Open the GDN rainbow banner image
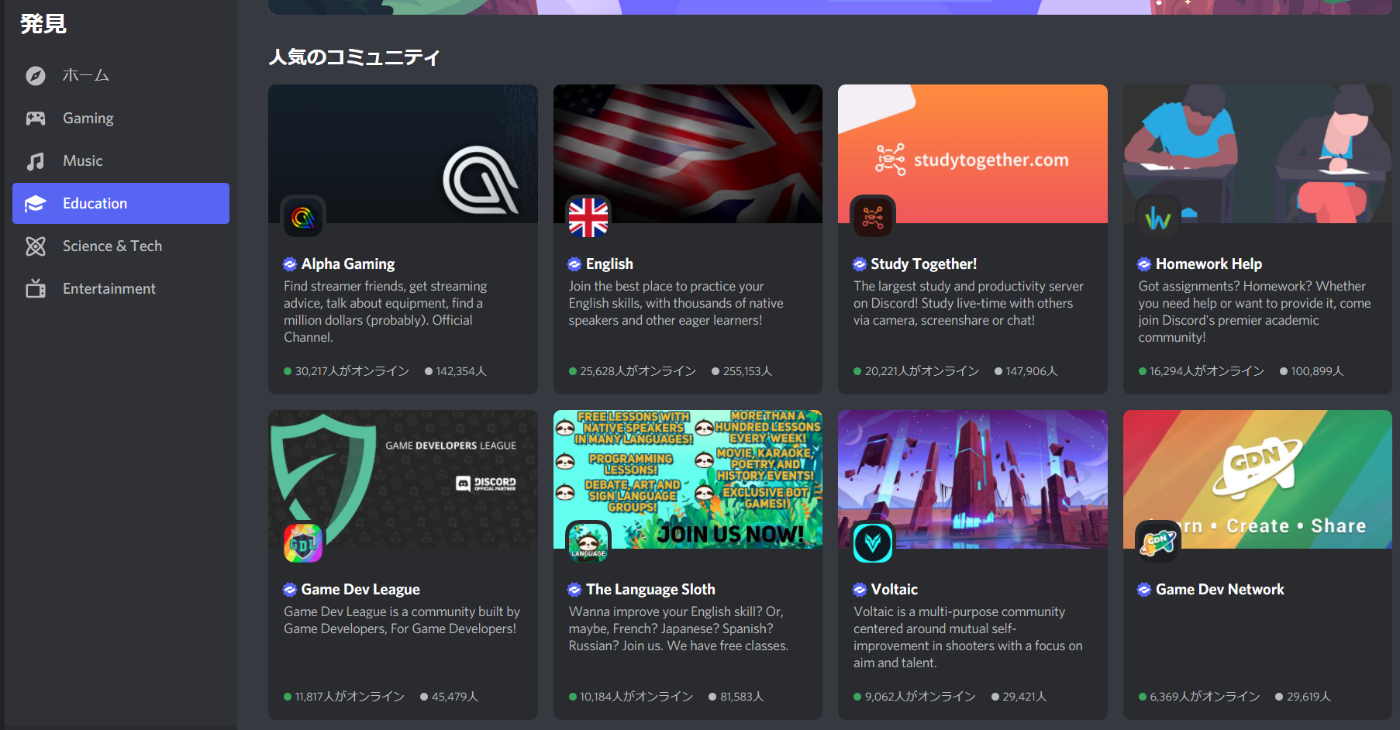 coord(1258,479)
